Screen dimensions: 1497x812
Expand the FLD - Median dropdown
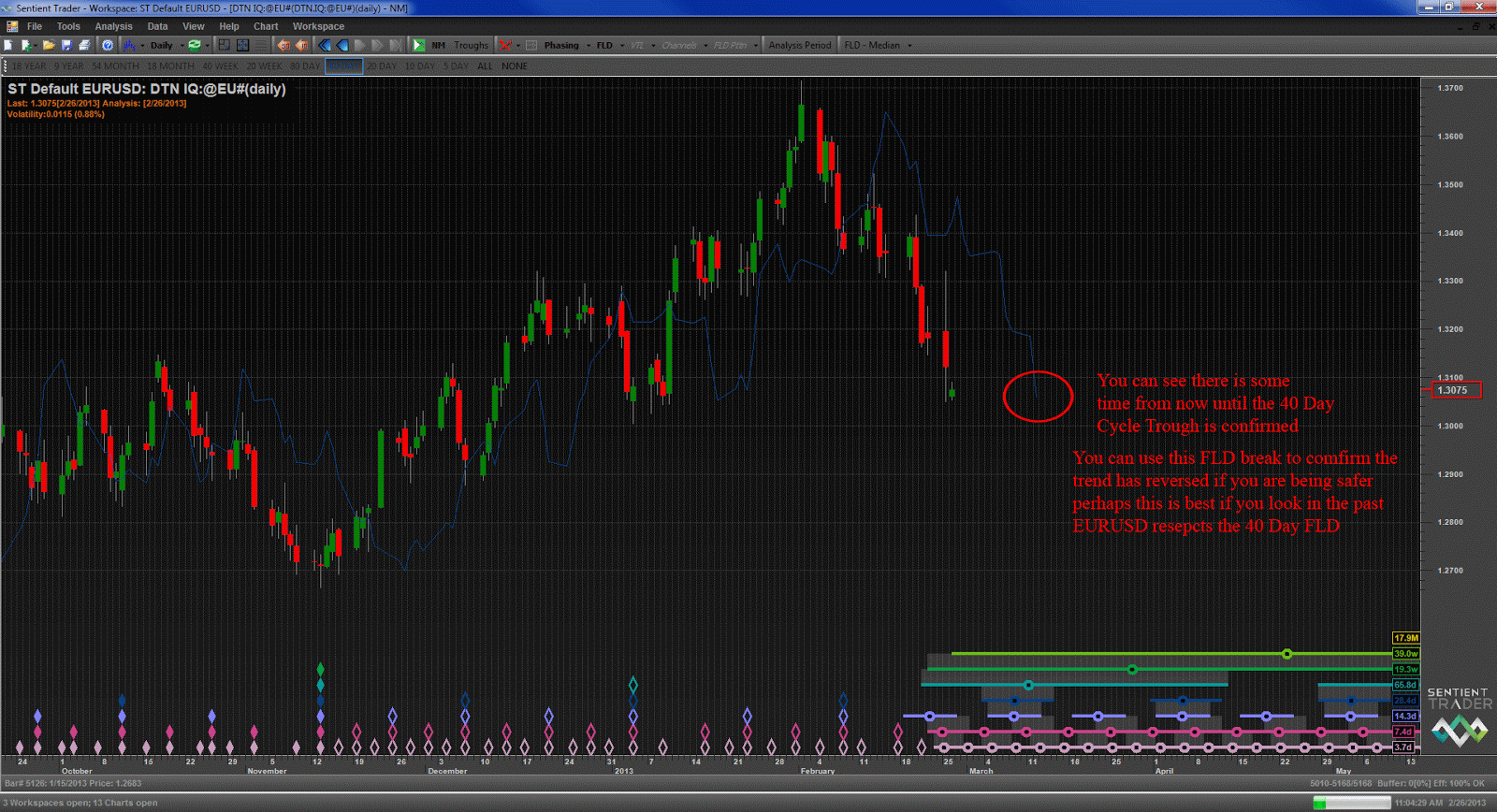(x=877, y=45)
